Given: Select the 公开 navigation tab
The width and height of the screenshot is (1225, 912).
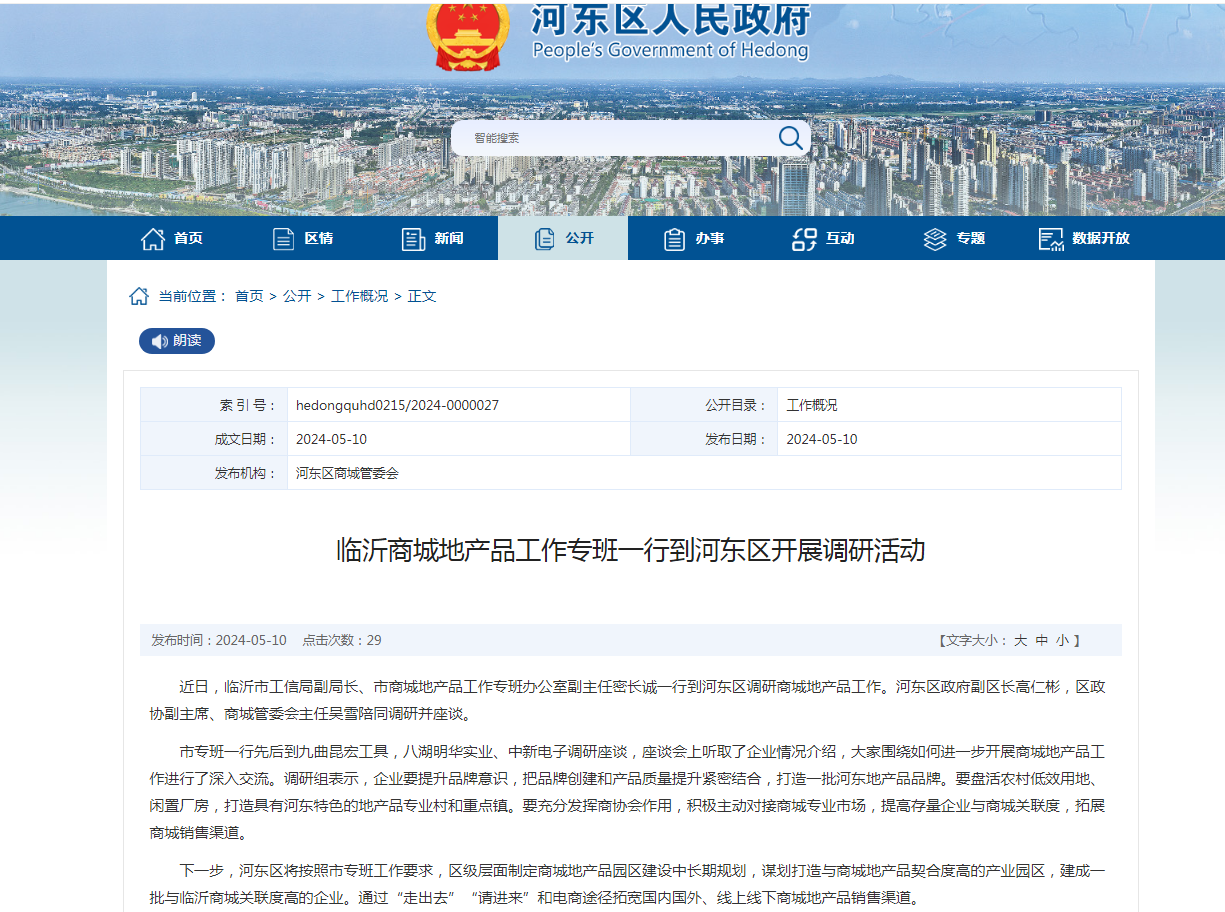Looking at the screenshot, I should pos(563,238).
